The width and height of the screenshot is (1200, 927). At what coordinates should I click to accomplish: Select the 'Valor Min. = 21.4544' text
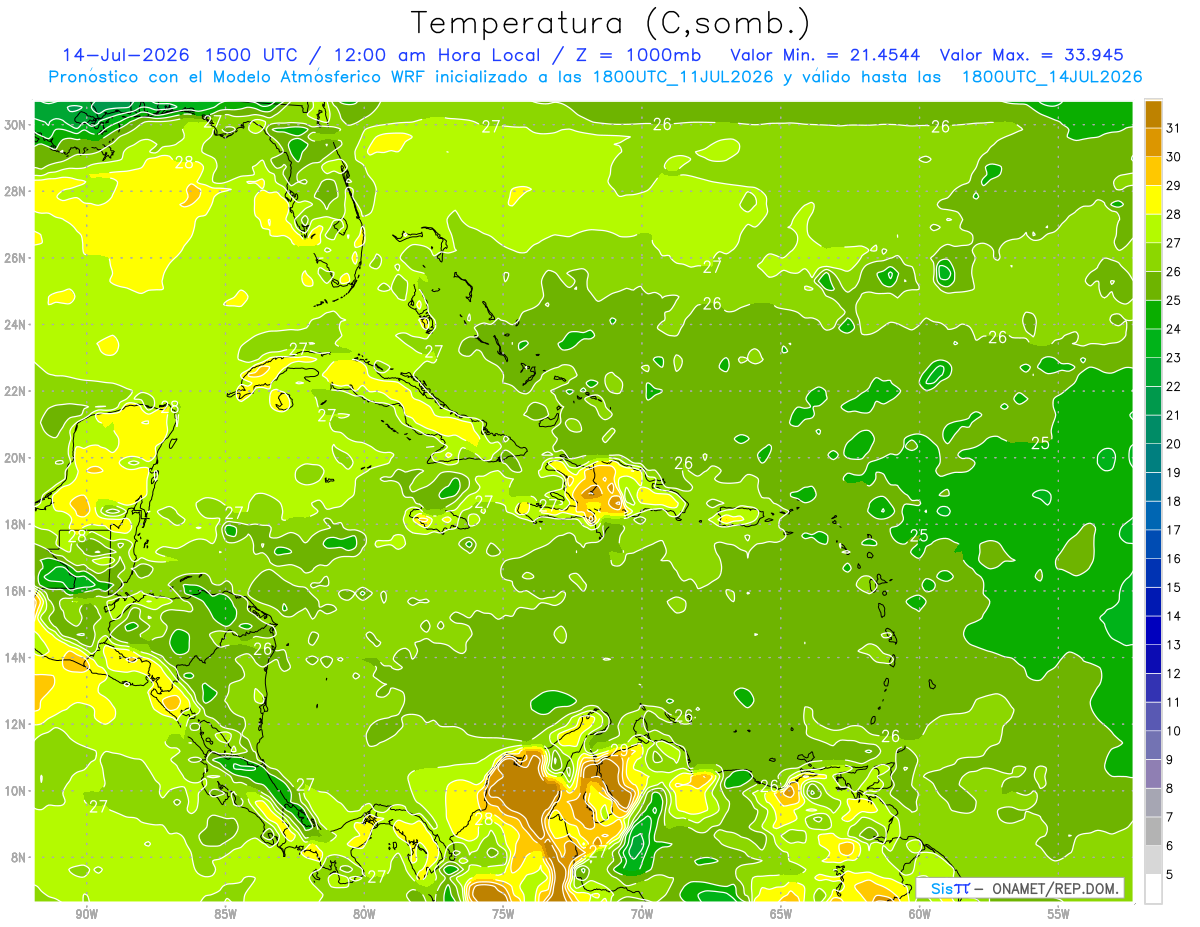(x=826, y=55)
